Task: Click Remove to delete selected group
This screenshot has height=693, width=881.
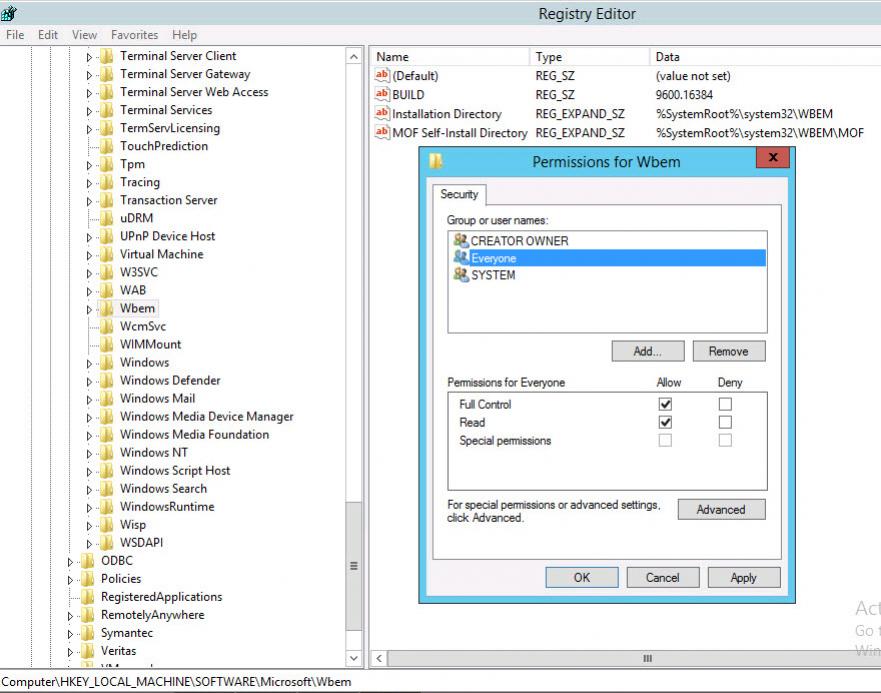Action: (729, 351)
